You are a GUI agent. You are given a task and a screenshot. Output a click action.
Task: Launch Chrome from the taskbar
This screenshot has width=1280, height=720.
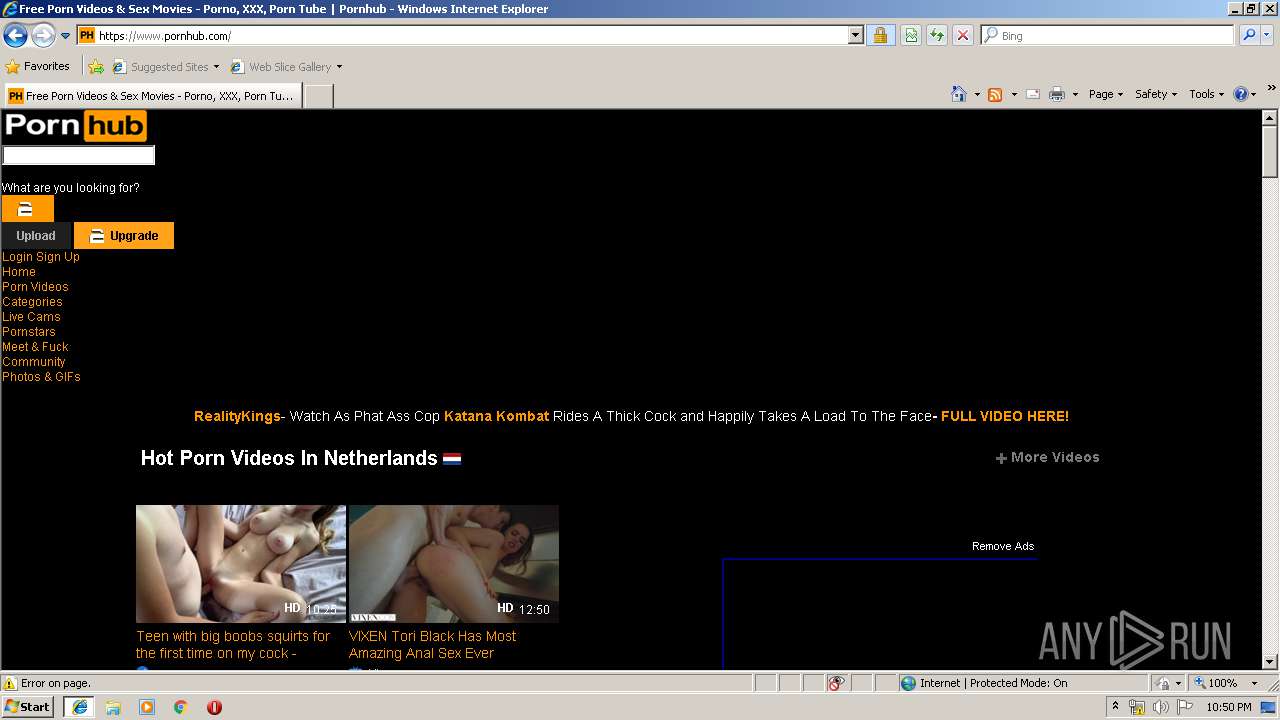(x=180, y=707)
